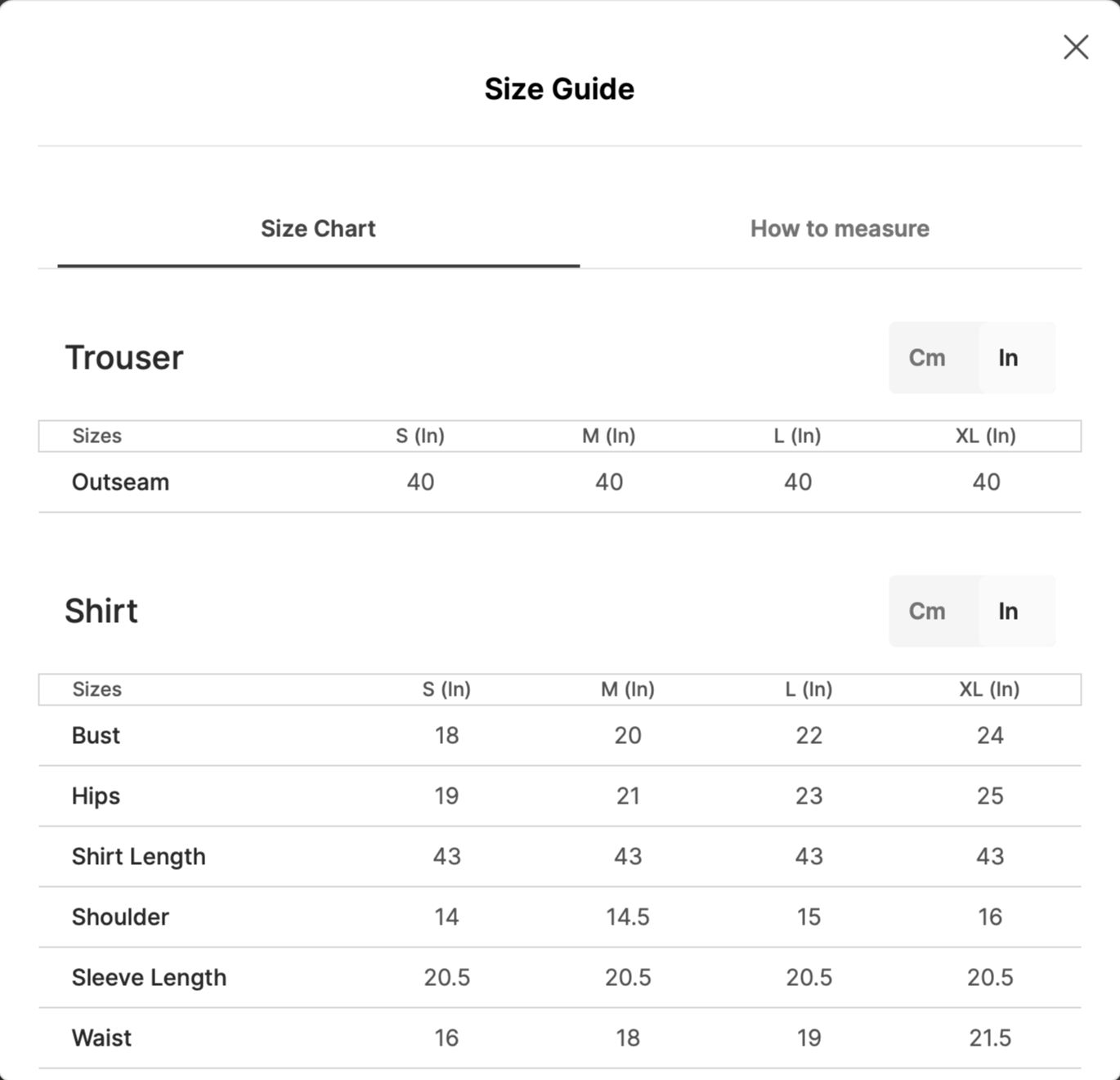The height and width of the screenshot is (1080, 1120).
Task: Click the 14.5 Shoulder value for size M
Action: click(x=627, y=917)
